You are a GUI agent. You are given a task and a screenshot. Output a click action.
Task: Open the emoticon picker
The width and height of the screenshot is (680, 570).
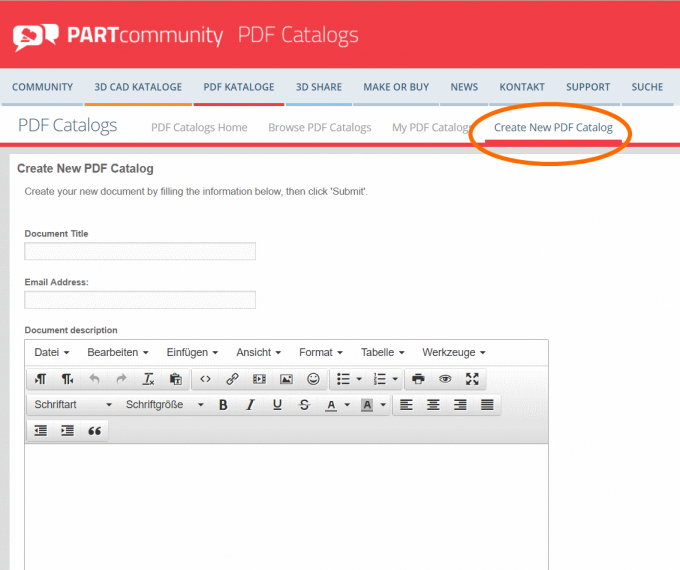point(313,379)
